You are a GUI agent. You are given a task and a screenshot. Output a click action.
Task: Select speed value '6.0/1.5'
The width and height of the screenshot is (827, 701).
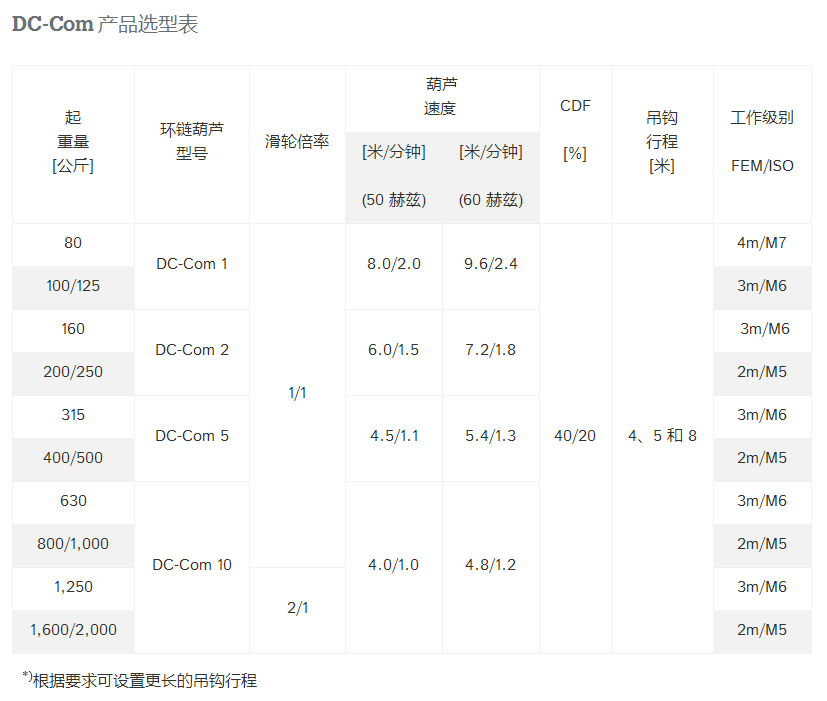(x=394, y=350)
